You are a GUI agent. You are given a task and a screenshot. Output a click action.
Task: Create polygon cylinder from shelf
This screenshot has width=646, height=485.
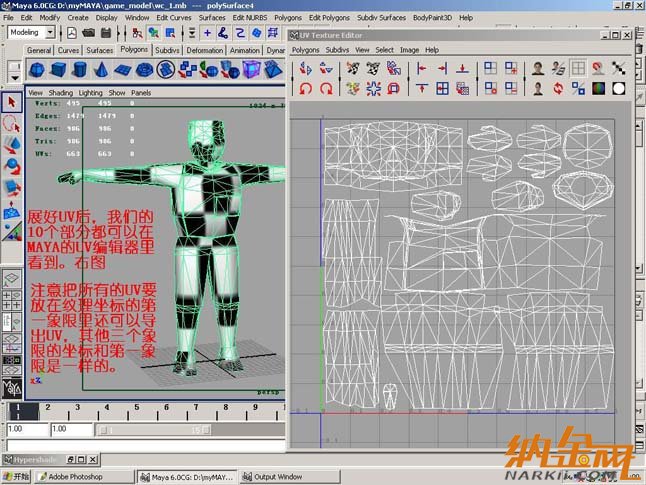click(x=80, y=70)
